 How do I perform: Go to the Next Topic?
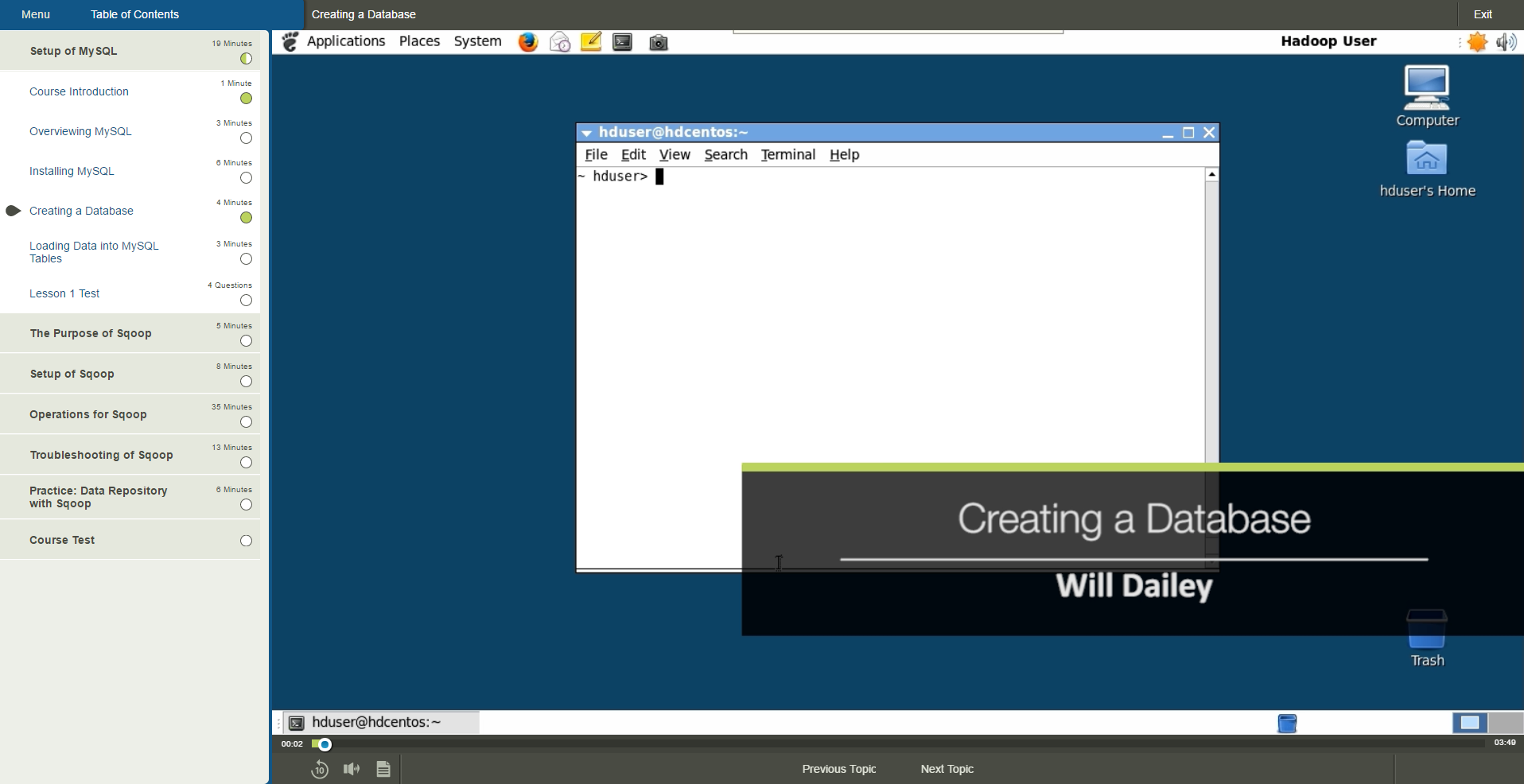(x=947, y=769)
